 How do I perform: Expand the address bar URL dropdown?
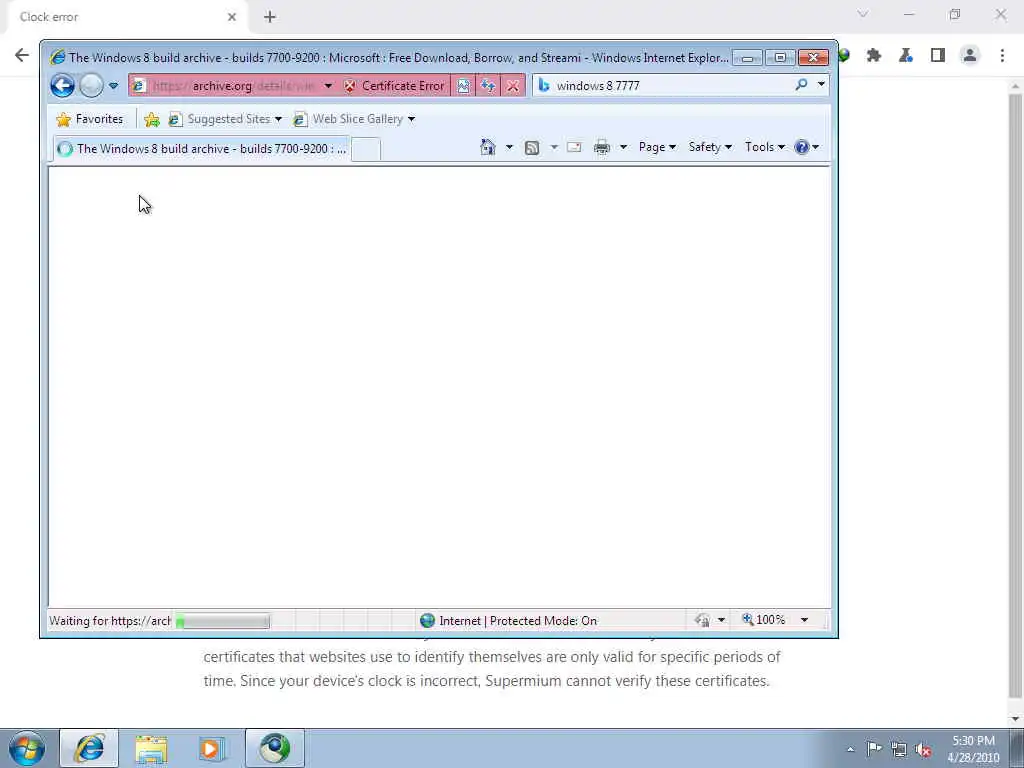point(328,86)
